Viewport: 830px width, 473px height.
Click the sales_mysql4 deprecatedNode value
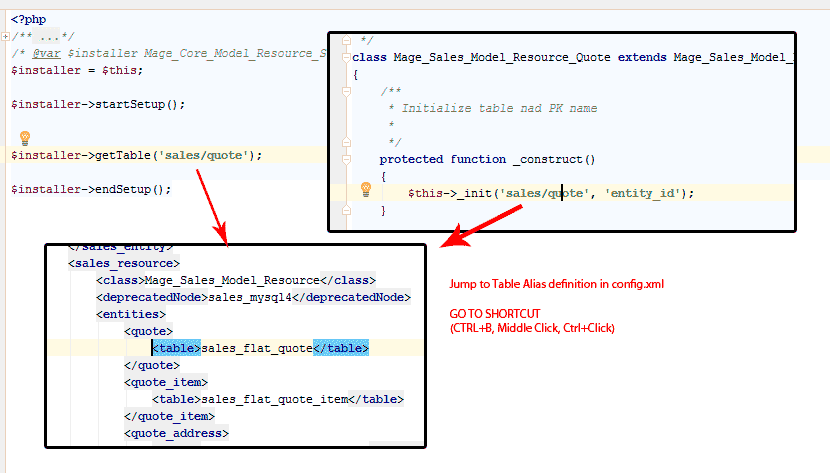pos(250,297)
